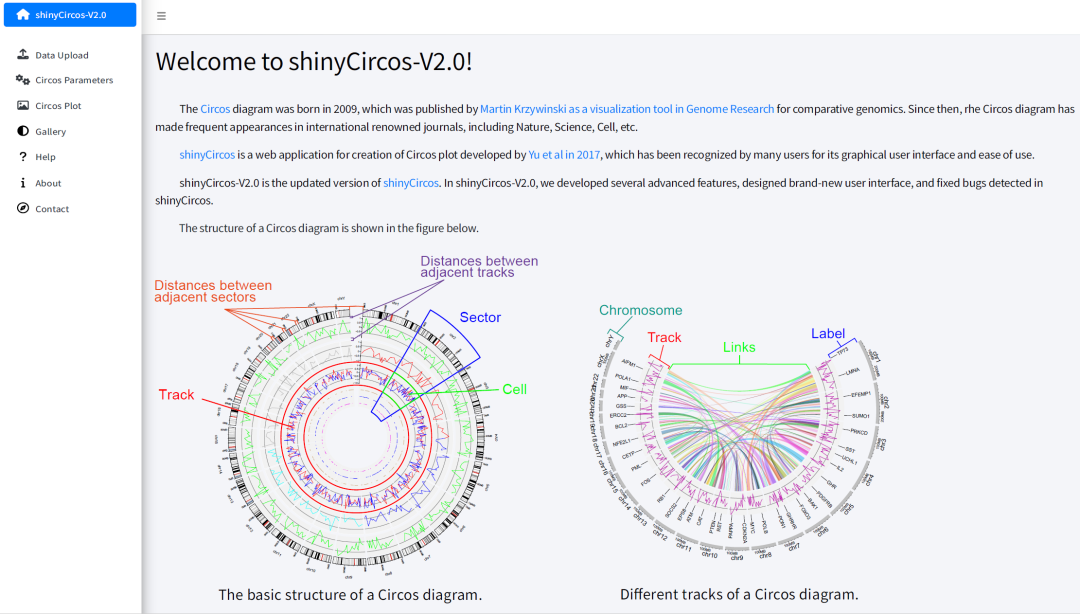The height and width of the screenshot is (614, 1080).
Task: Open the Data Upload sidebar entry
Action: point(60,54)
